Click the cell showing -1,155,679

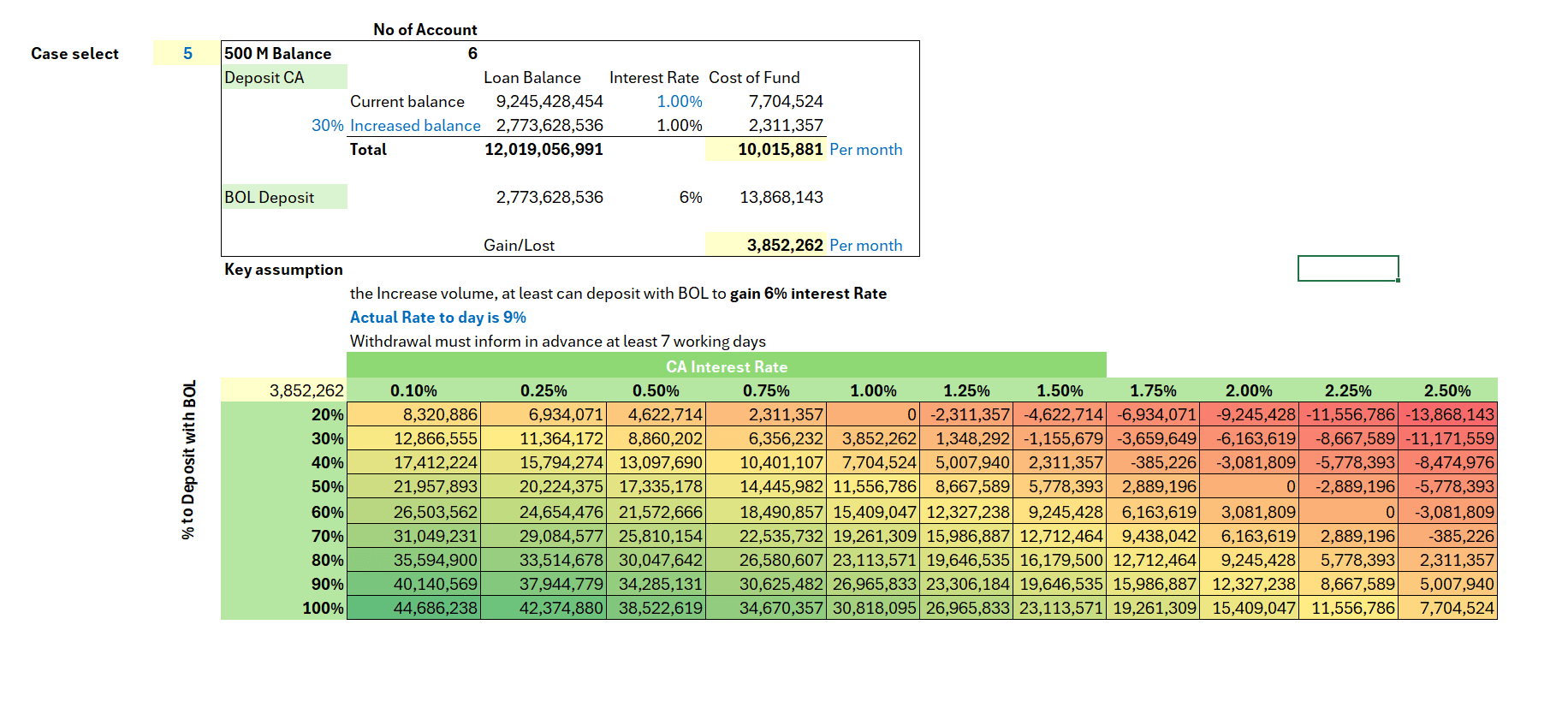tap(1060, 438)
